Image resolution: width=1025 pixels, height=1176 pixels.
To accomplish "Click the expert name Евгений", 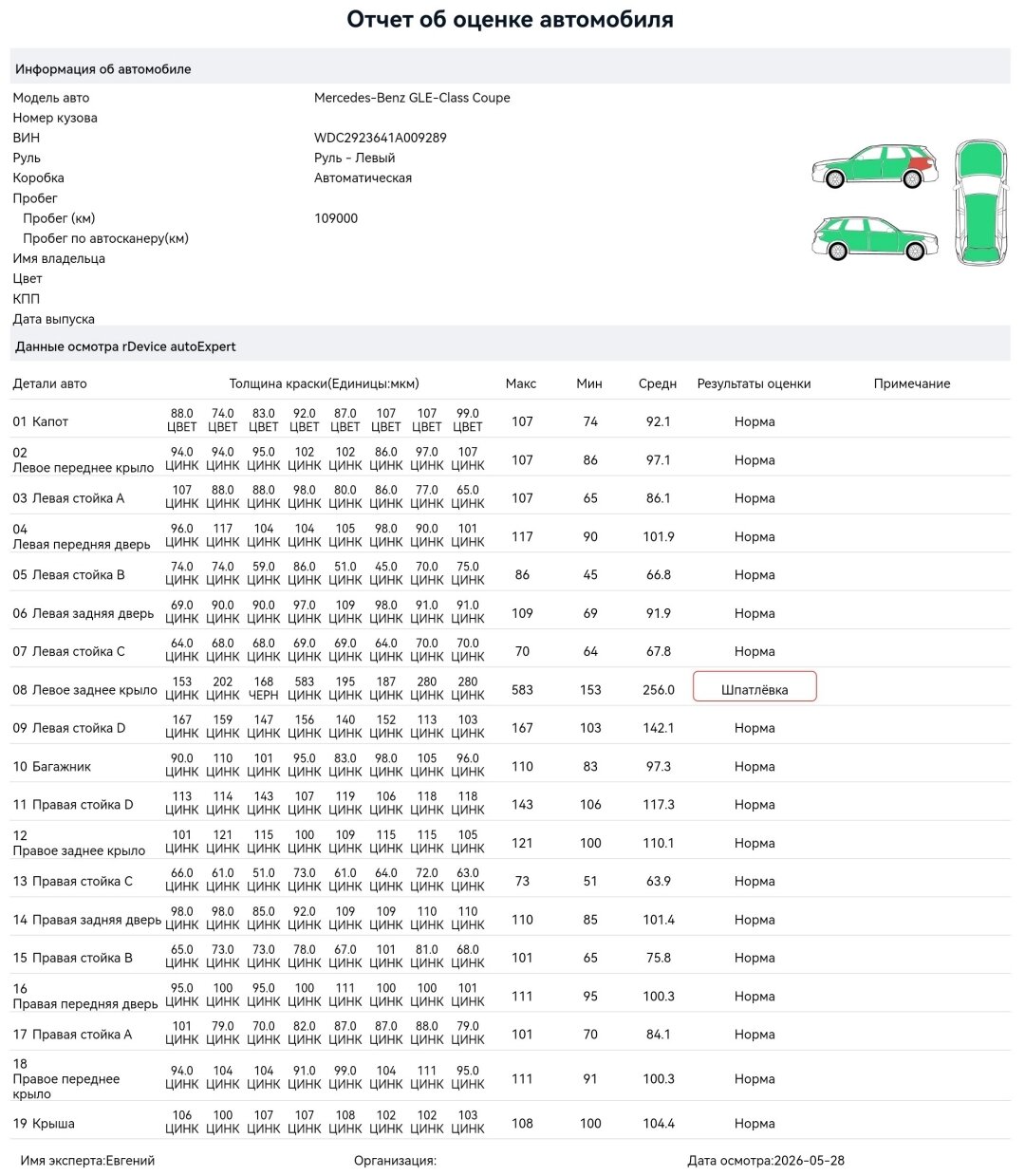I will pos(130,1160).
